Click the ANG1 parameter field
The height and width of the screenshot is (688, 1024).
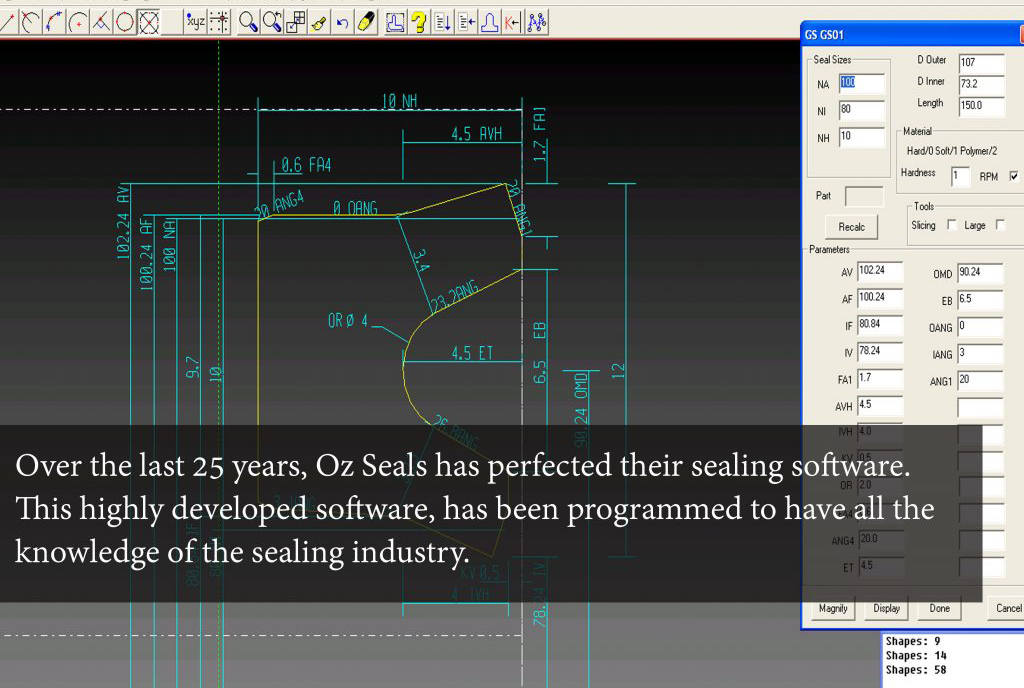tap(980, 381)
